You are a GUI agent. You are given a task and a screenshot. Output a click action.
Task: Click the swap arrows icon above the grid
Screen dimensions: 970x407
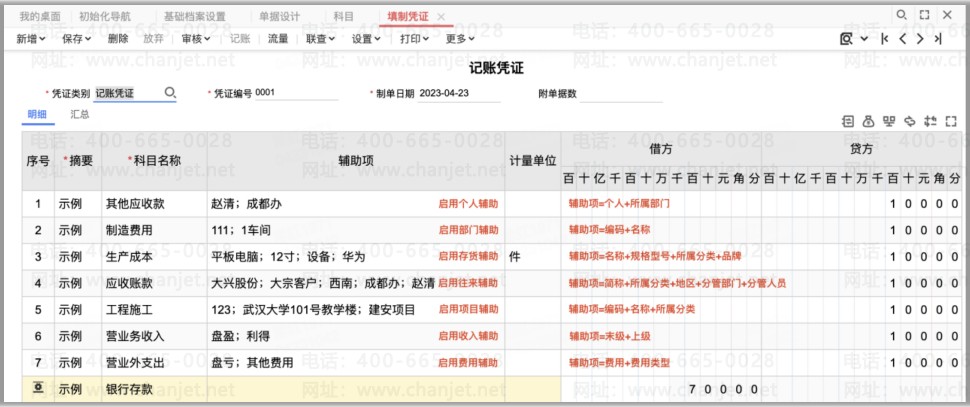930,121
